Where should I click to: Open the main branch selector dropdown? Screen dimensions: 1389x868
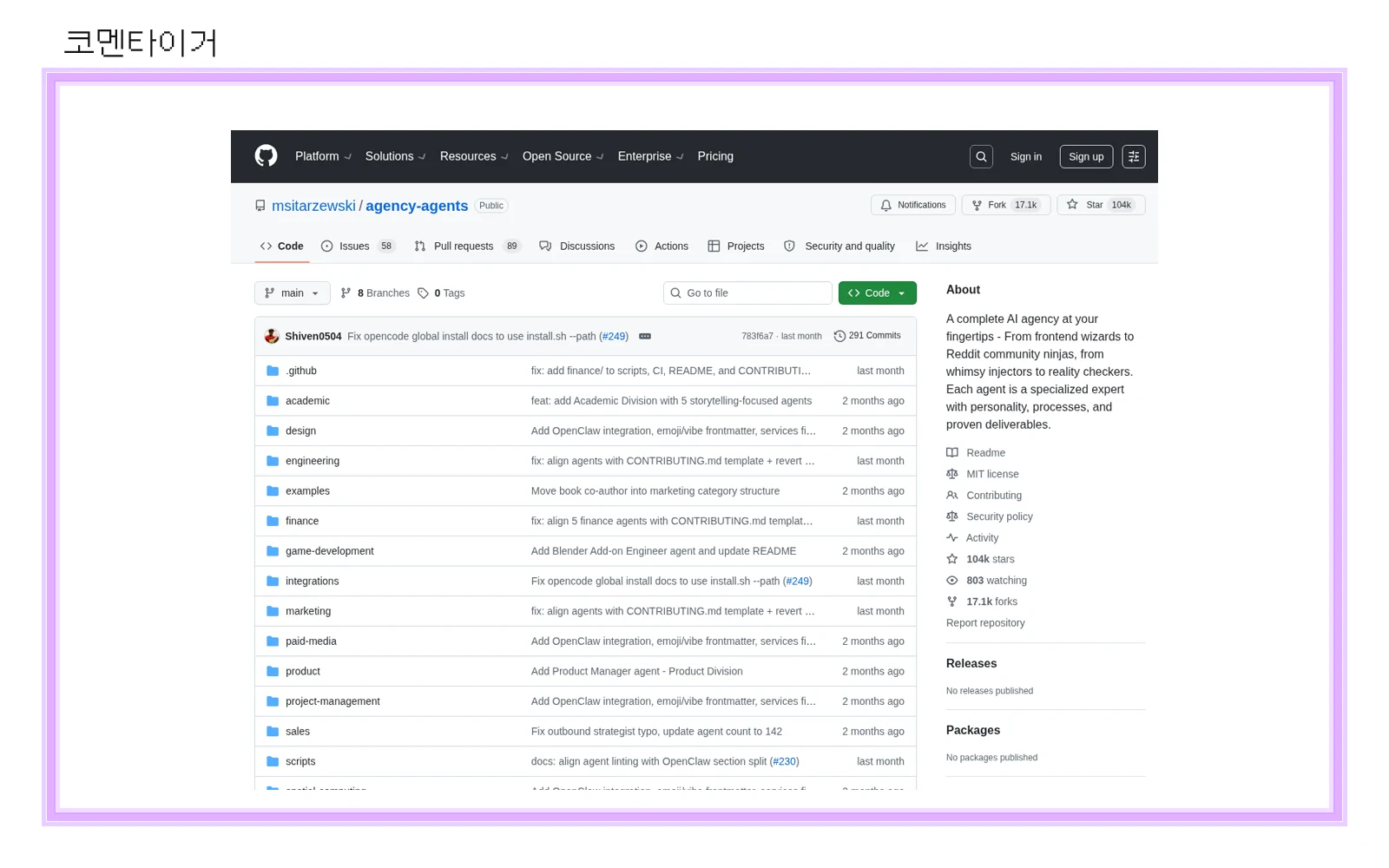[x=293, y=293]
